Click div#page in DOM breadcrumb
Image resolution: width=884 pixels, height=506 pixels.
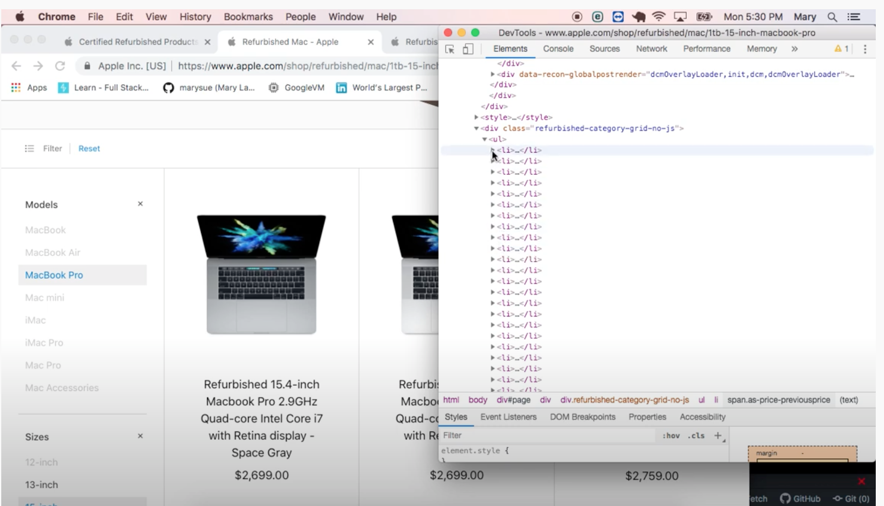click(x=513, y=400)
